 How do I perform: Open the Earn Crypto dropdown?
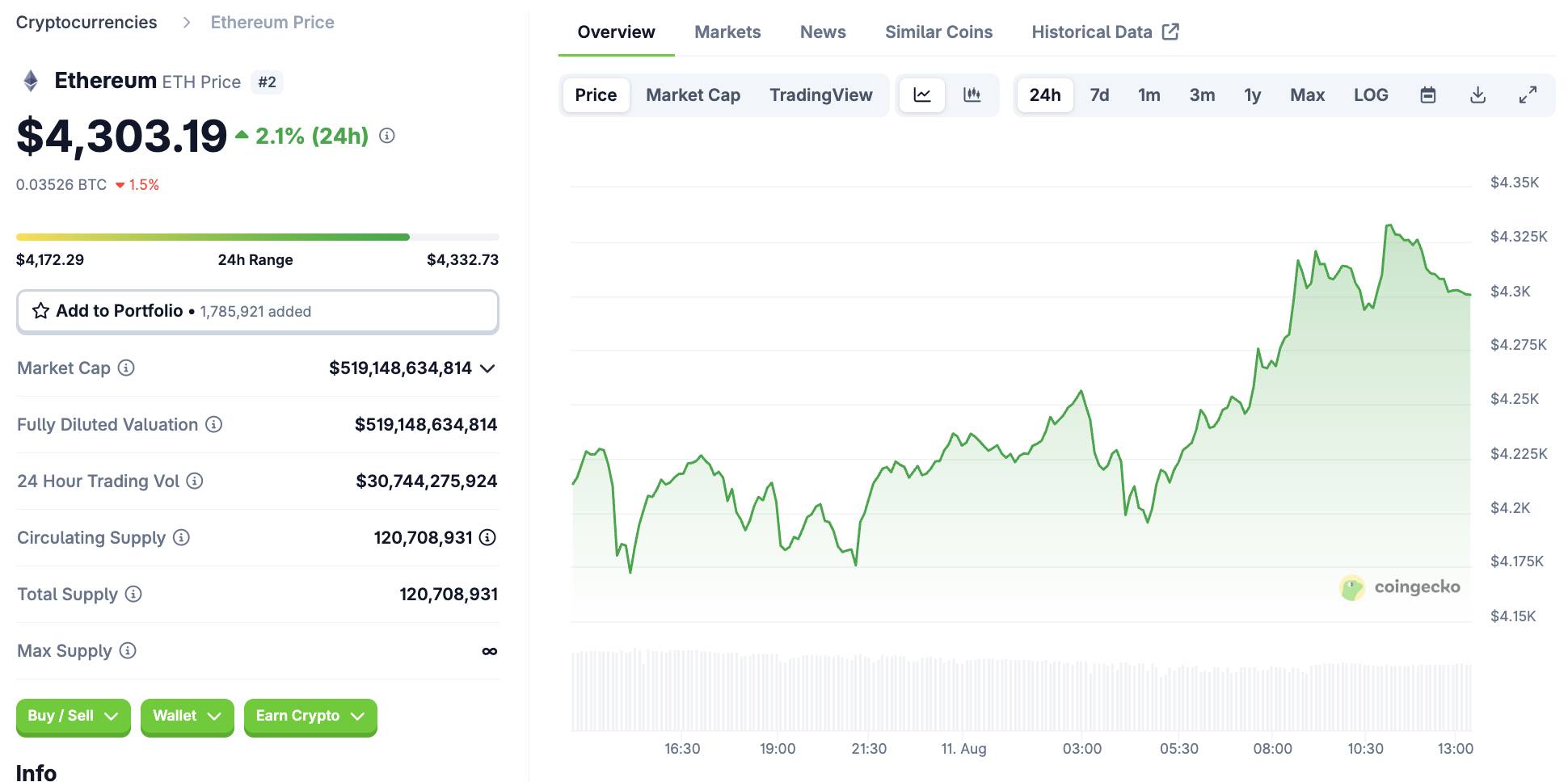tap(310, 717)
